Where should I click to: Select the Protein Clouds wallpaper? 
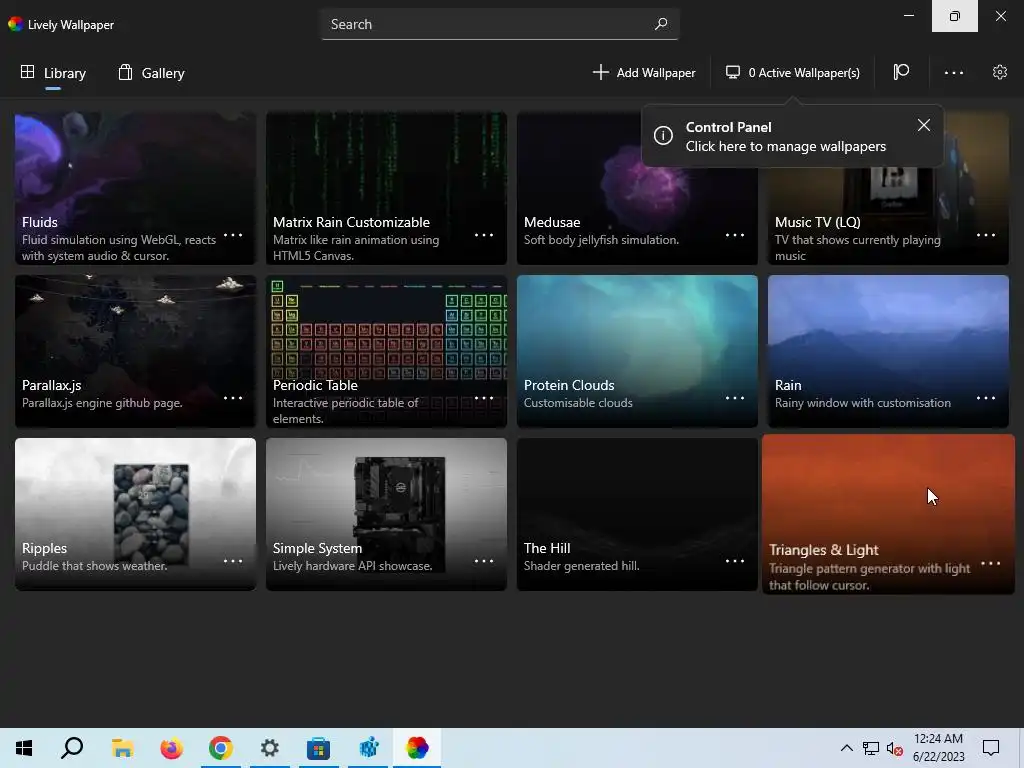[x=637, y=351]
